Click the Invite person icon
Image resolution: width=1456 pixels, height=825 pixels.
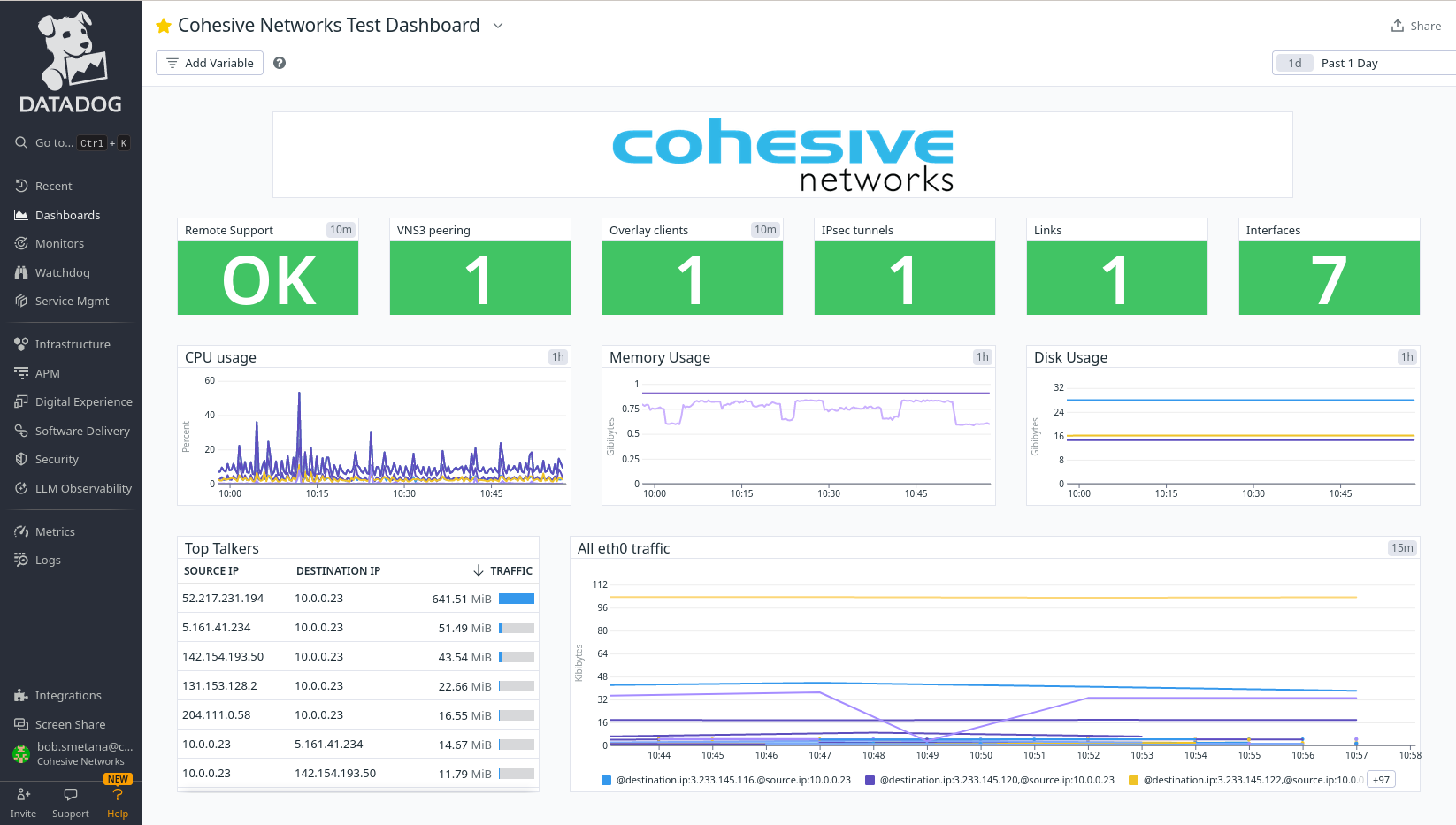[24, 795]
